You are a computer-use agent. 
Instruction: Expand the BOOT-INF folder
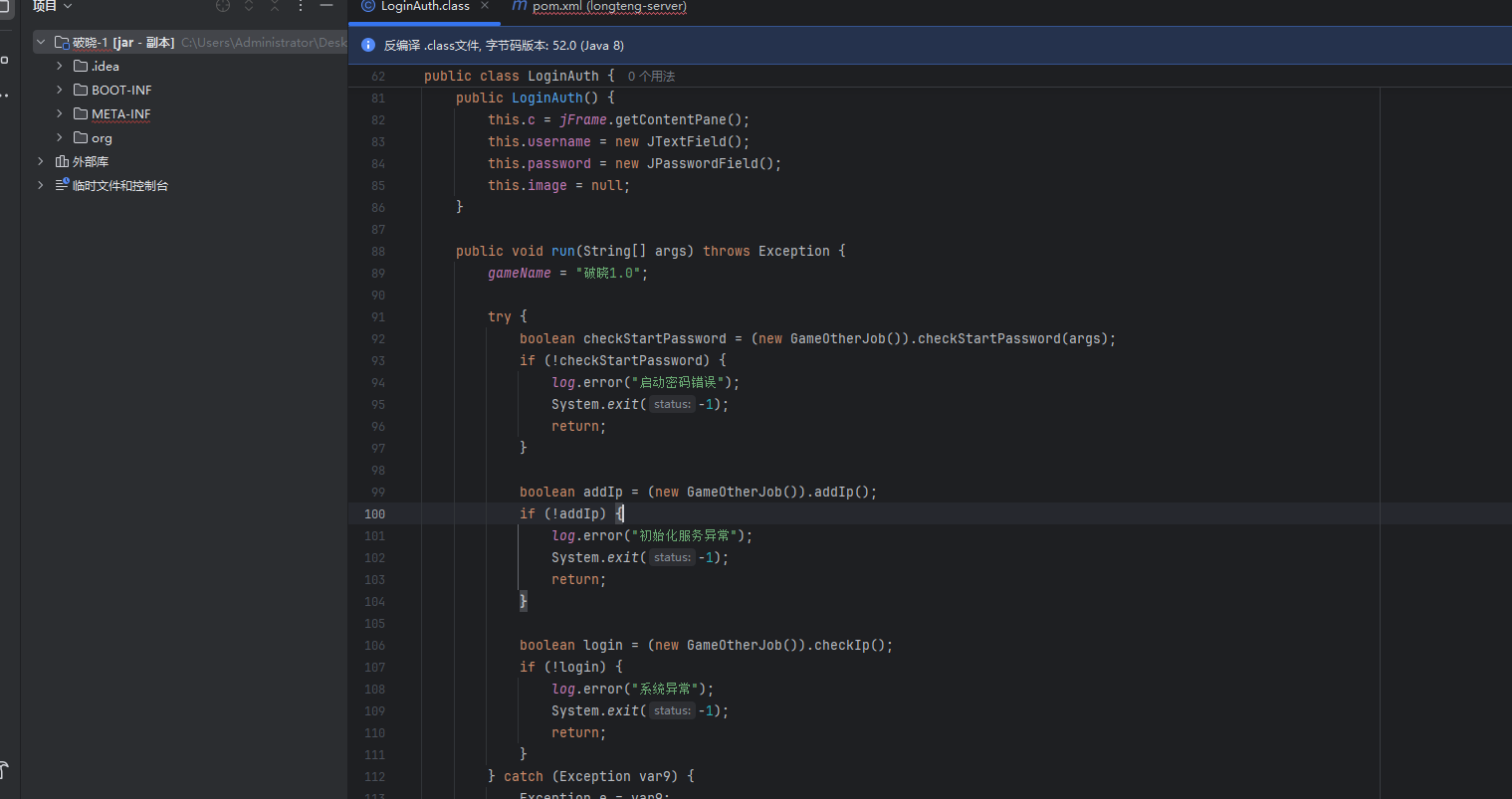(x=60, y=90)
